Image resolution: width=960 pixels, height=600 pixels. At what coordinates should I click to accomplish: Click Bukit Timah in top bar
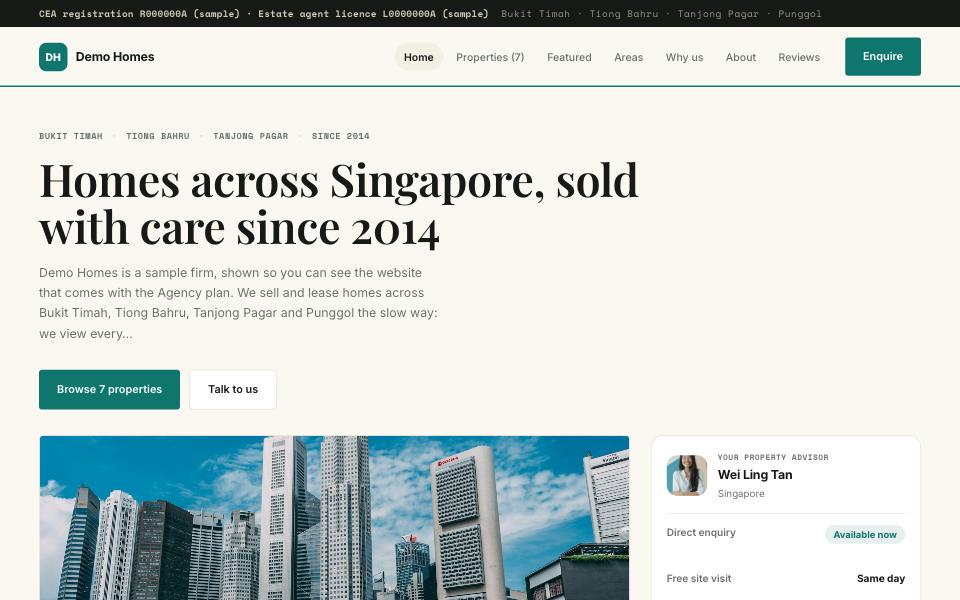(535, 13)
